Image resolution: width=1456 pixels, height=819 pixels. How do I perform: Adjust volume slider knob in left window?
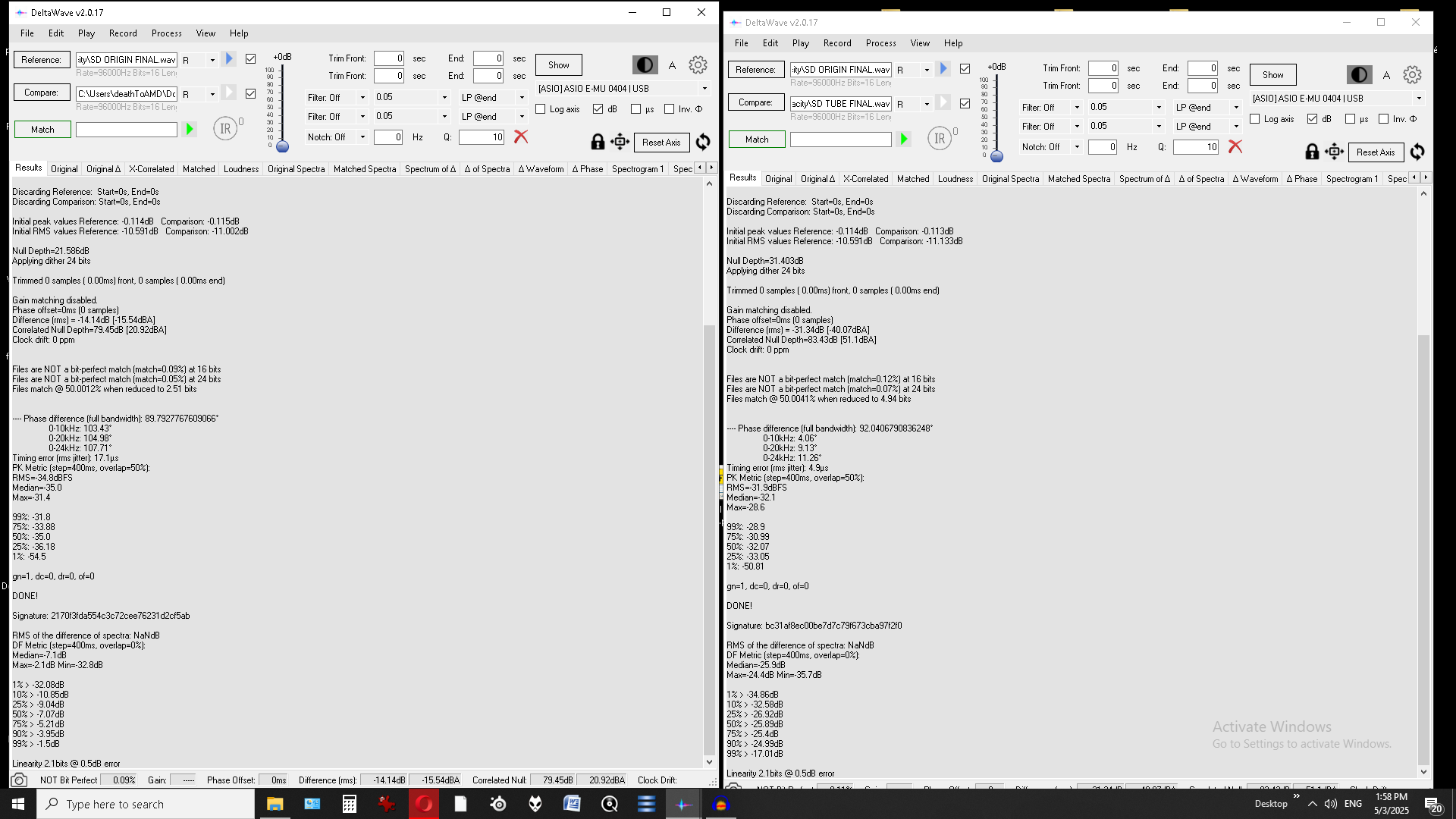(x=282, y=146)
